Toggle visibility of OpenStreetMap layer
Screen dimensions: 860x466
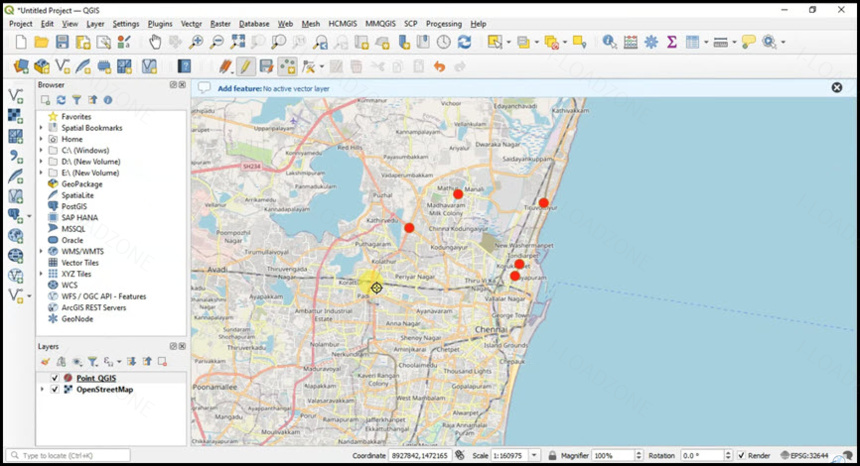coord(54,390)
